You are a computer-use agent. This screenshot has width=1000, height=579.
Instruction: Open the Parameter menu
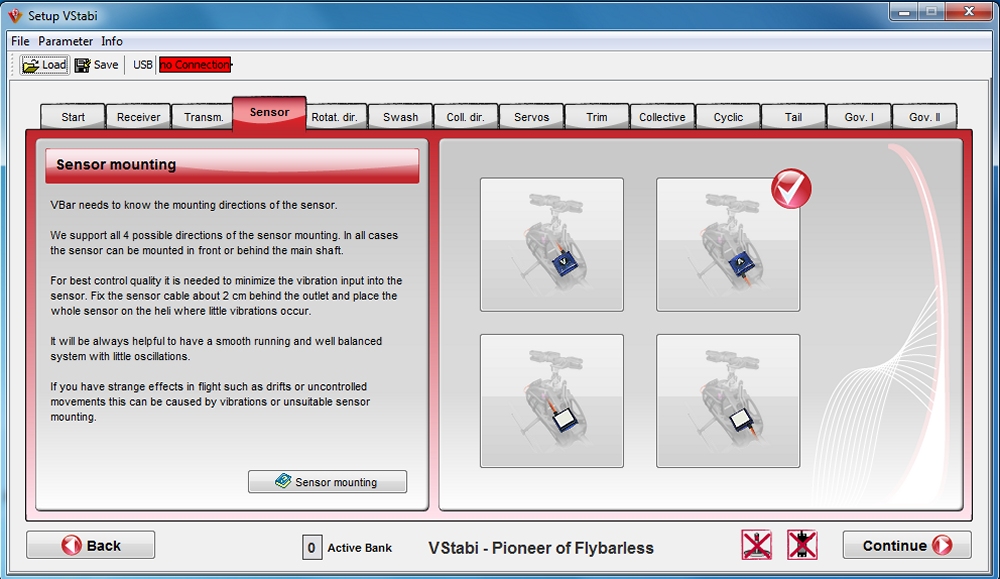coord(65,41)
